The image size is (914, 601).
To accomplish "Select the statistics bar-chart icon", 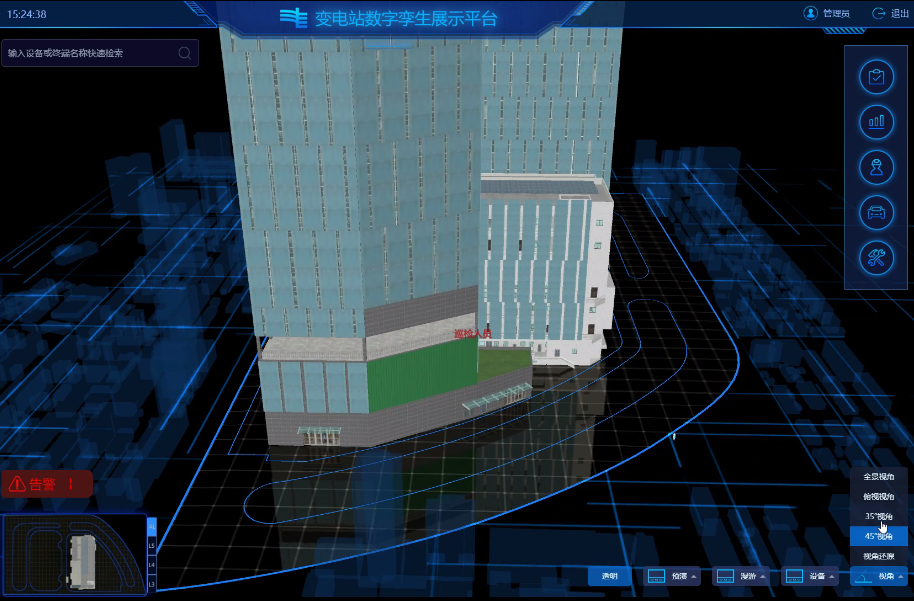I will pos(875,121).
